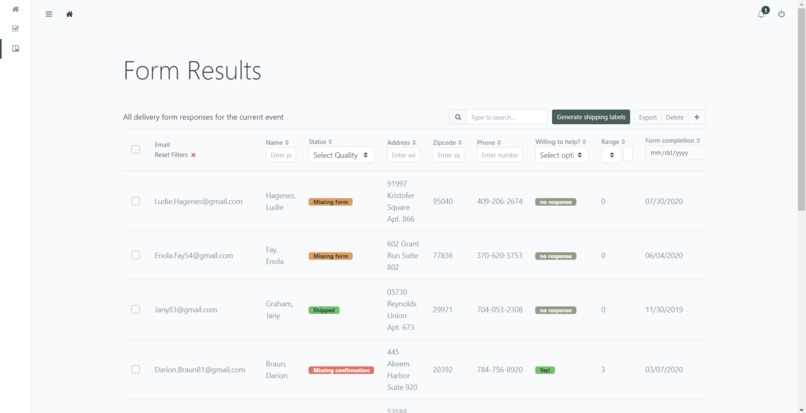Click no response badge in Jany Graham row
The image size is (806, 413).
(x=556, y=310)
